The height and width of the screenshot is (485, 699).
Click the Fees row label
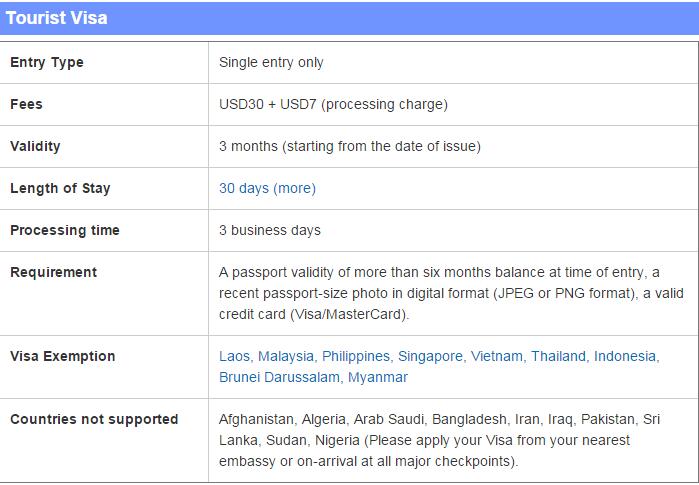(26, 104)
